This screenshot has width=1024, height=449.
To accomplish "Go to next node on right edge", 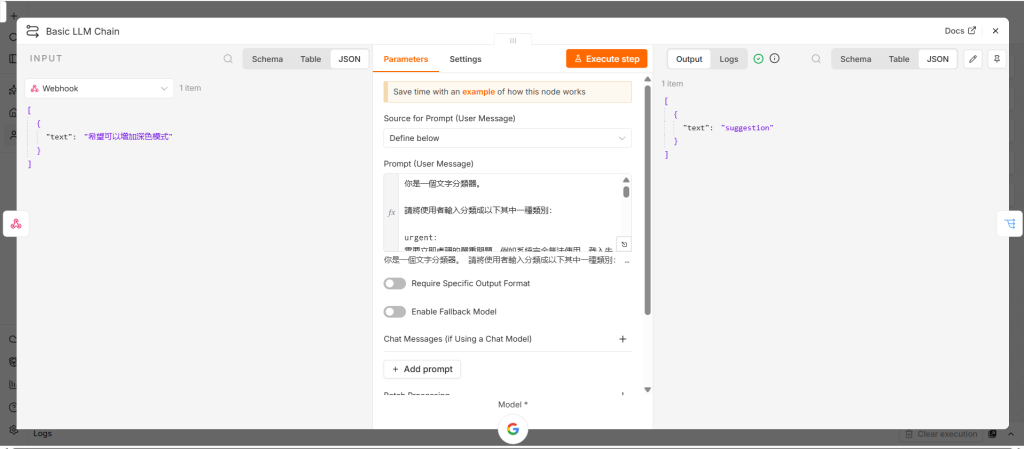I will click(x=1010, y=224).
